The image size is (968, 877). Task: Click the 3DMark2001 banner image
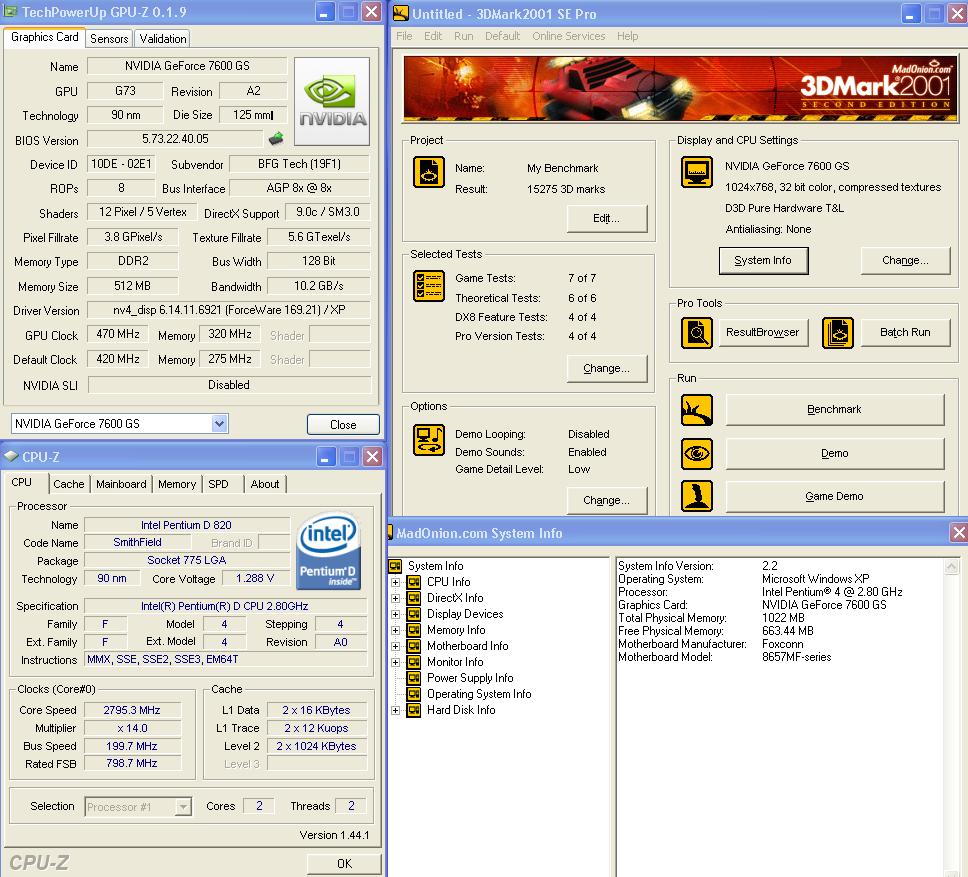click(x=680, y=89)
